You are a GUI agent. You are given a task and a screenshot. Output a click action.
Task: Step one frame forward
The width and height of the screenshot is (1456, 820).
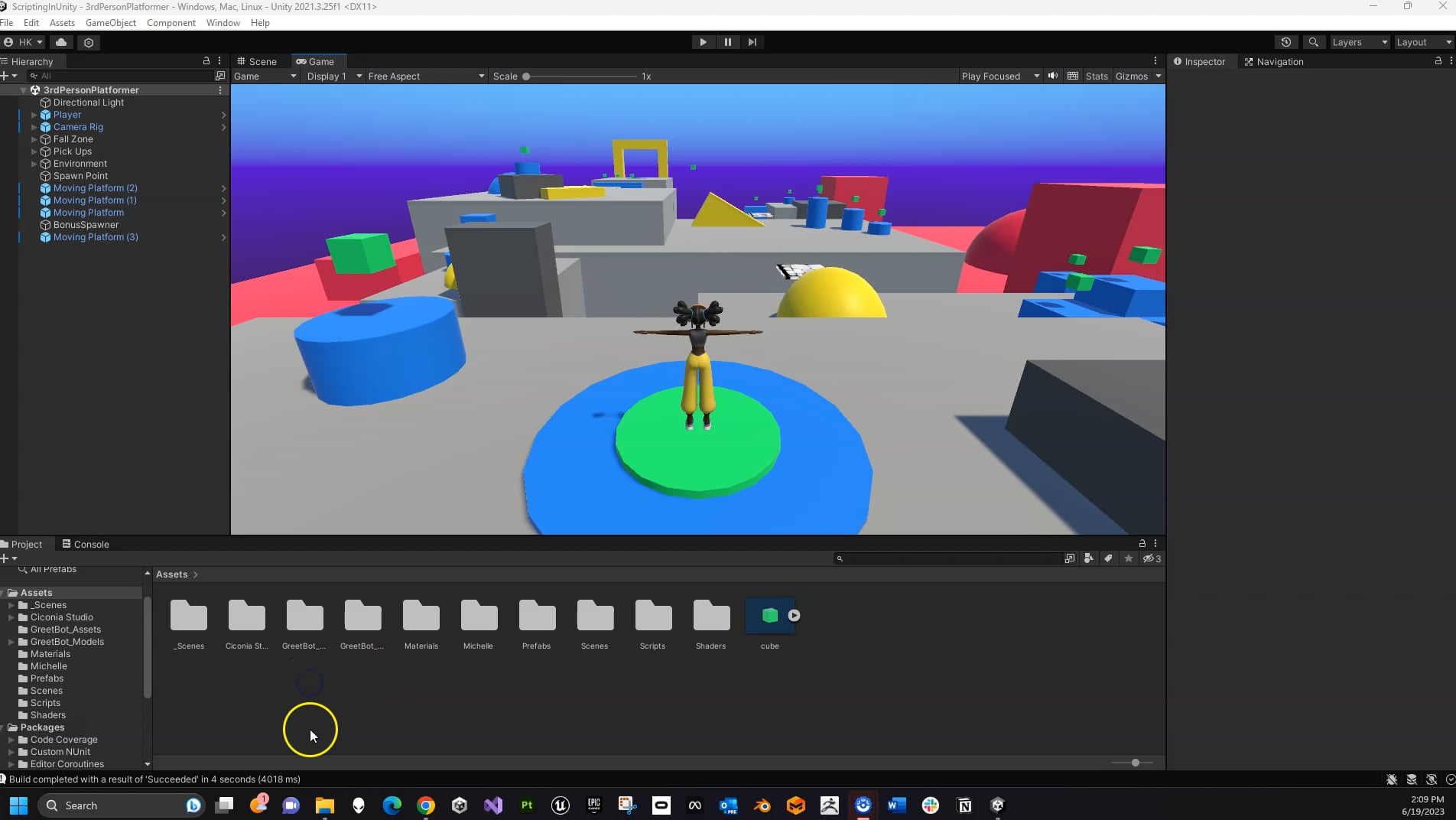pos(752,42)
